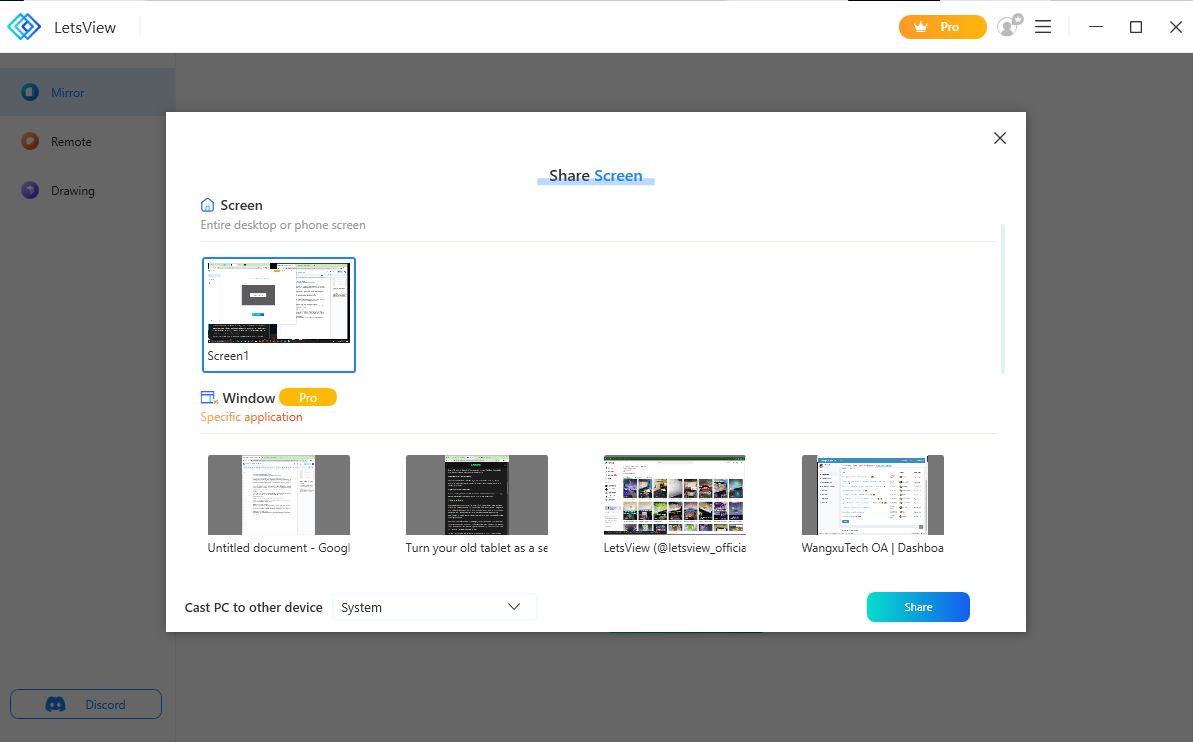Open the Remote section icon
Screen dimensions: 1193x742
click(30, 142)
